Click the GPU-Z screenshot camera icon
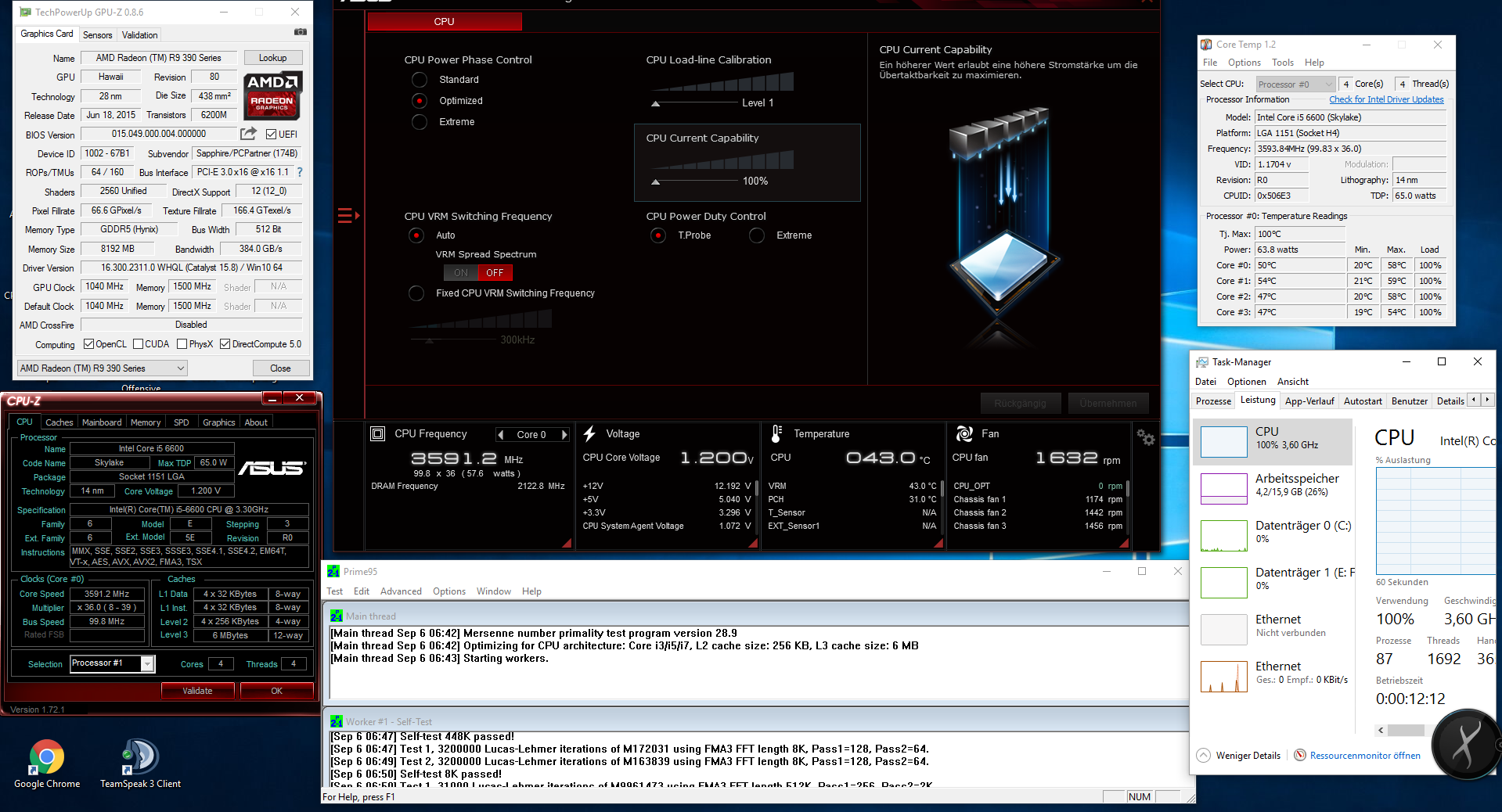Image resolution: width=1502 pixels, height=812 pixels. [300, 33]
